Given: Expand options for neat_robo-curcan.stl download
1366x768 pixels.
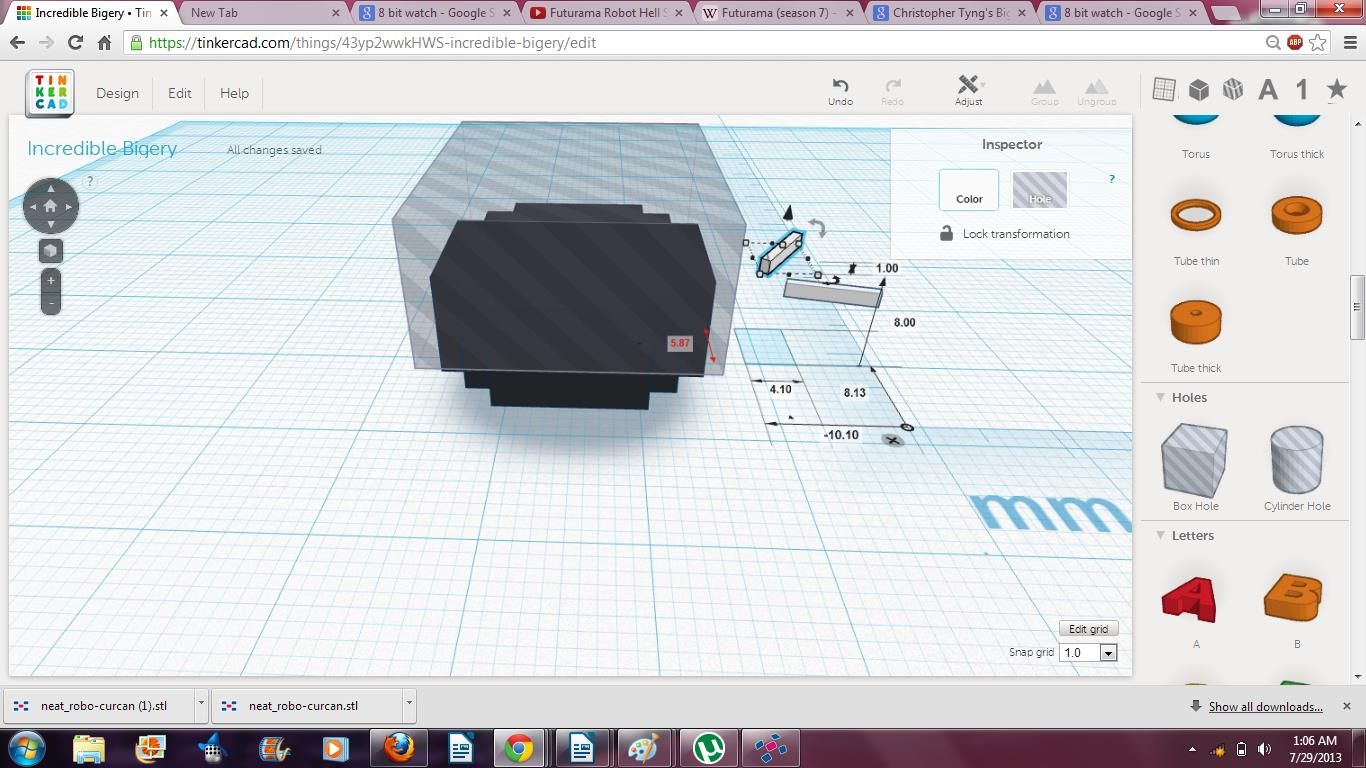Looking at the screenshot, I should pos(407,705).
